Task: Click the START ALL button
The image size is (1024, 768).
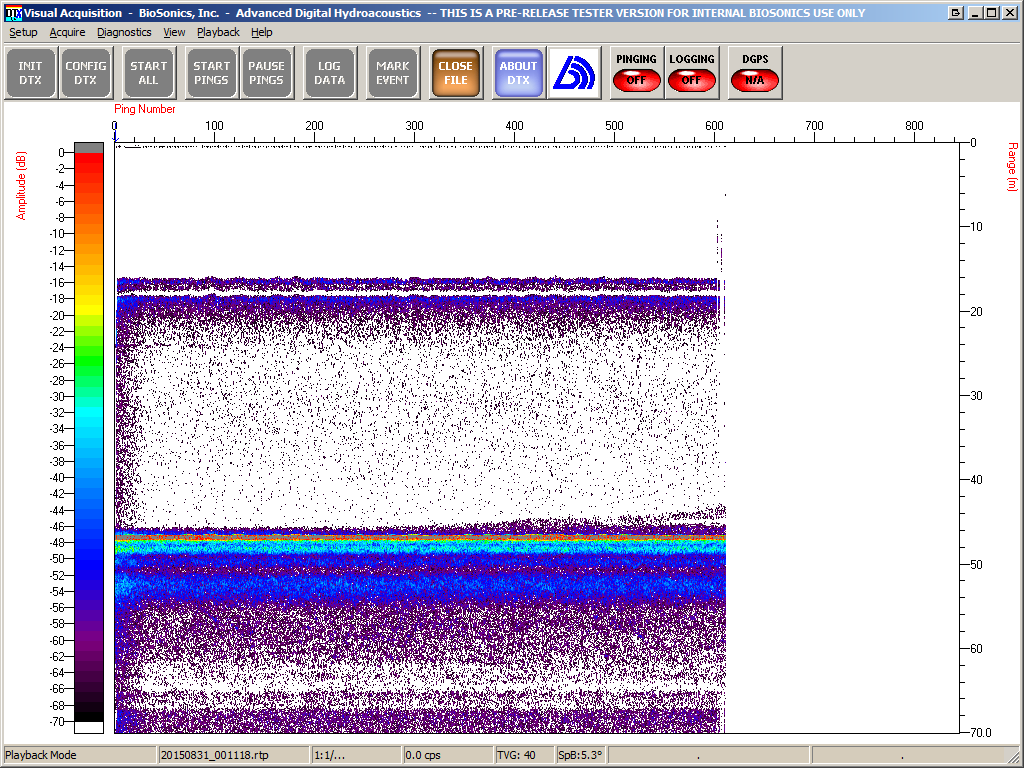Action: (149, 73)
